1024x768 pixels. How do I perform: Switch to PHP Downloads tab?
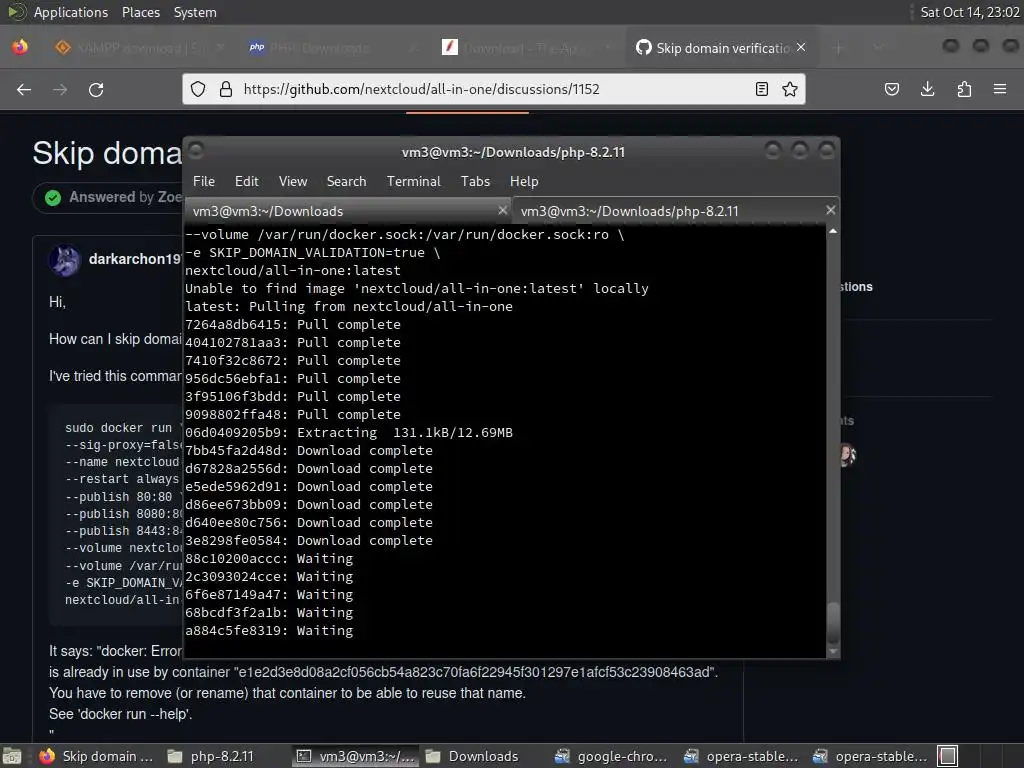coord(331,48)
